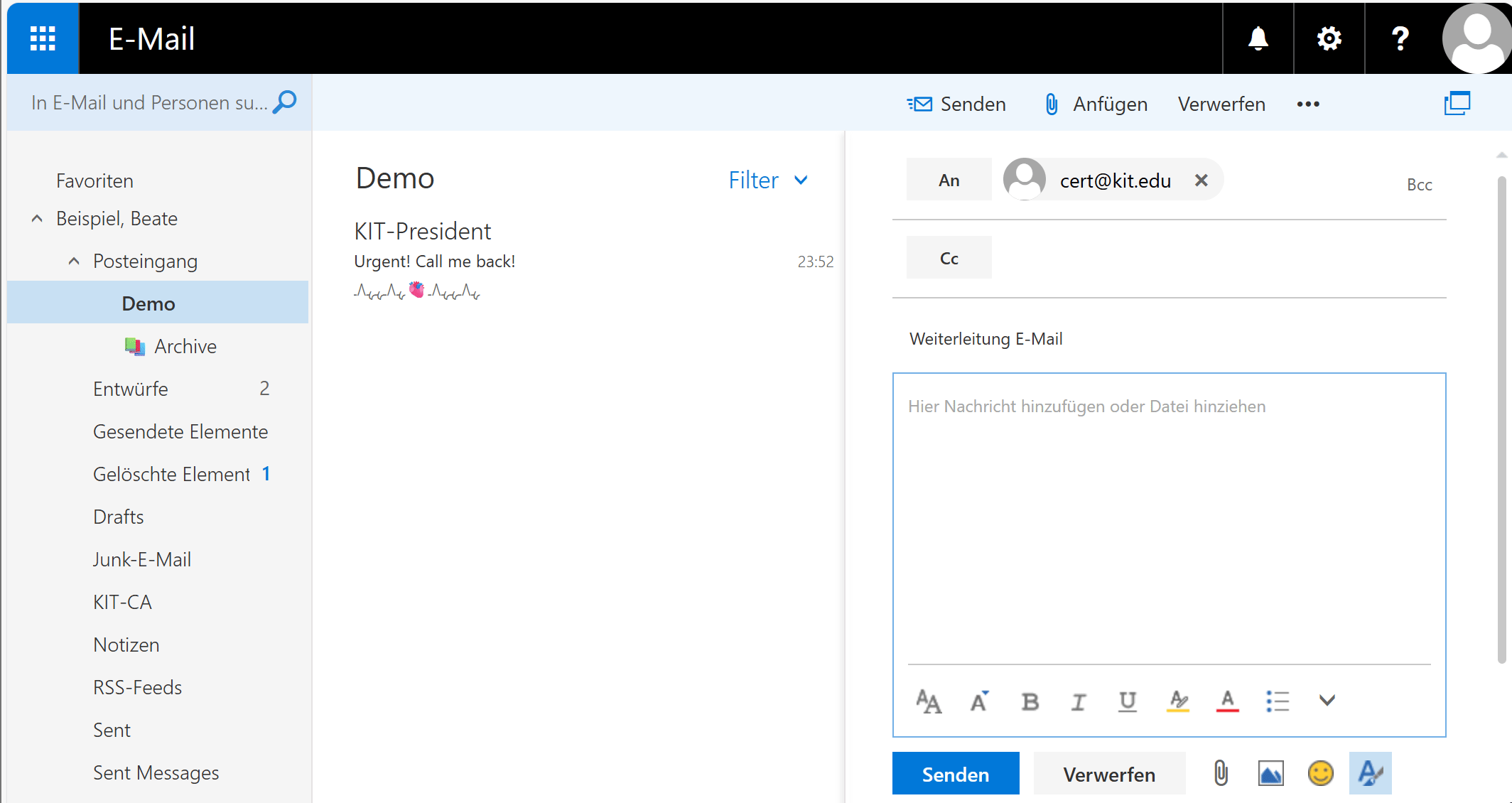
Task: Open the app launcher grid icon
Action: [43, 38]
